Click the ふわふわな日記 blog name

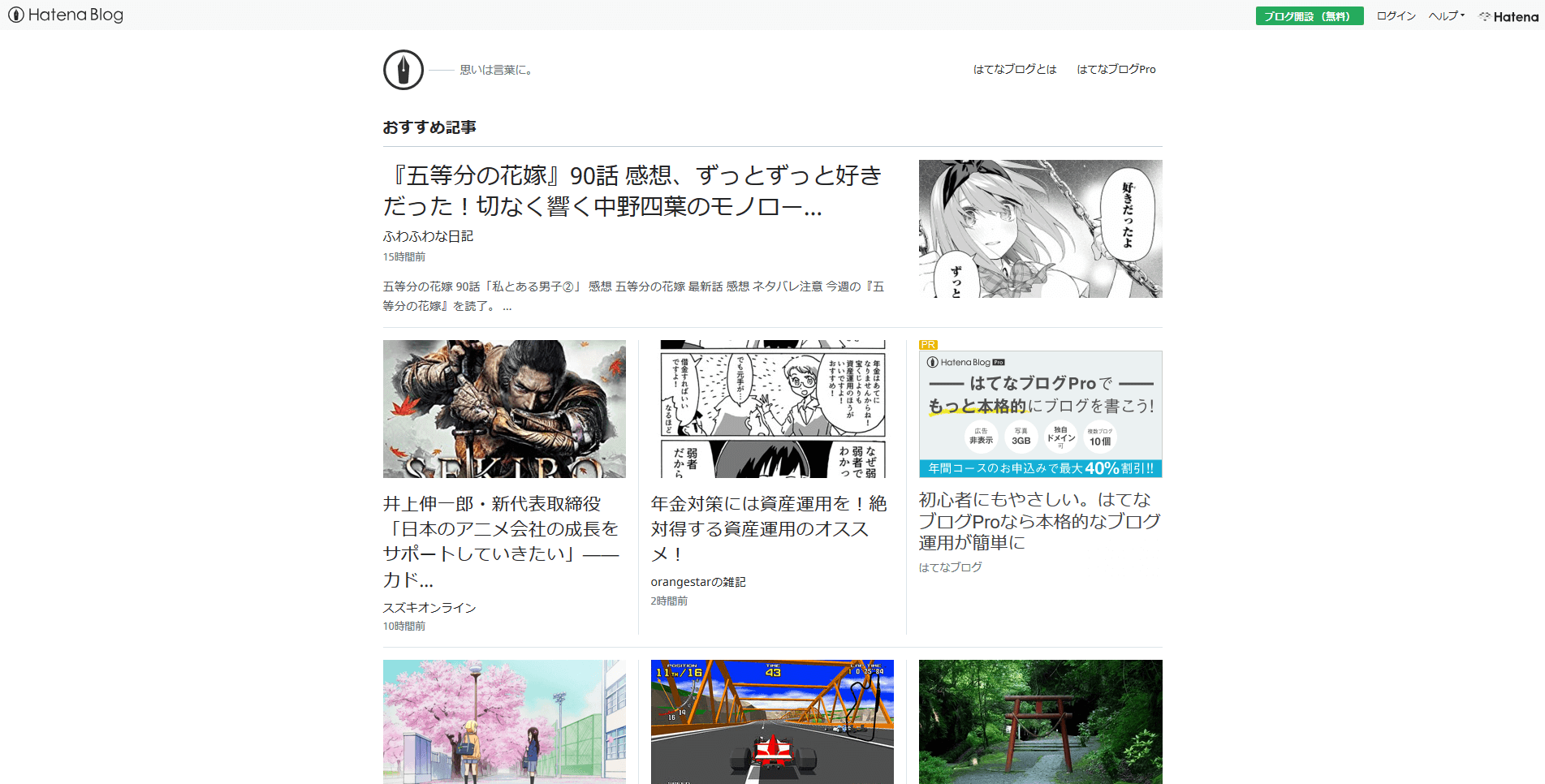coord(428,236)
